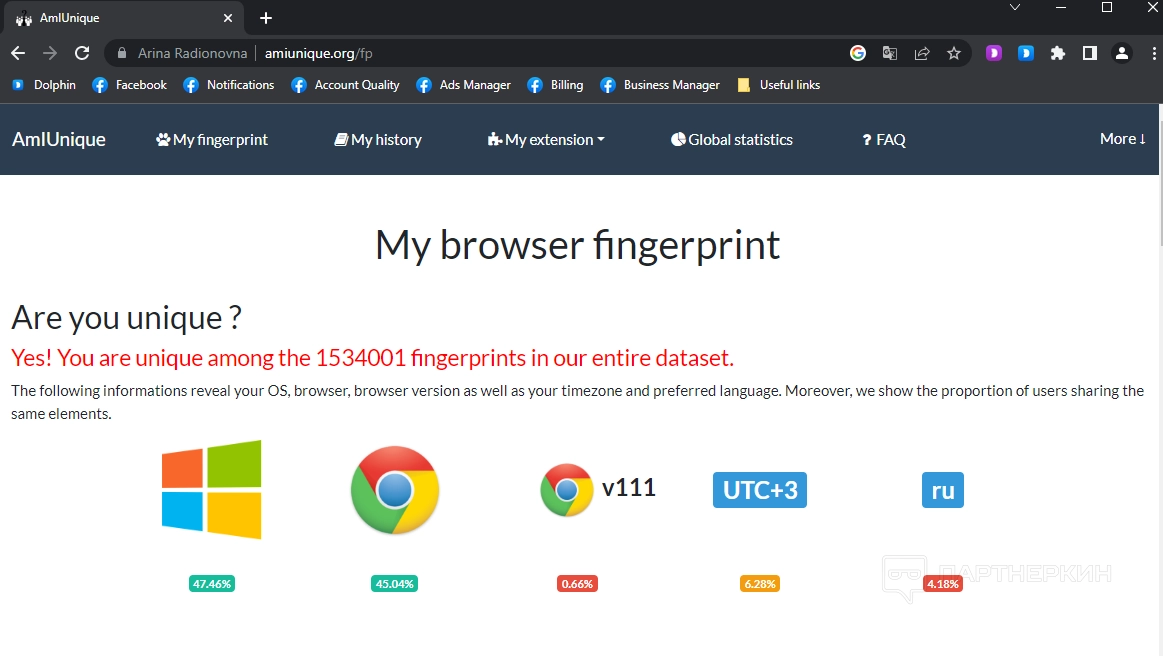The height and width of the screenshot is (656, 1163).
Task: Expand the My extension dropdown menu
Action: click(546, 140)
